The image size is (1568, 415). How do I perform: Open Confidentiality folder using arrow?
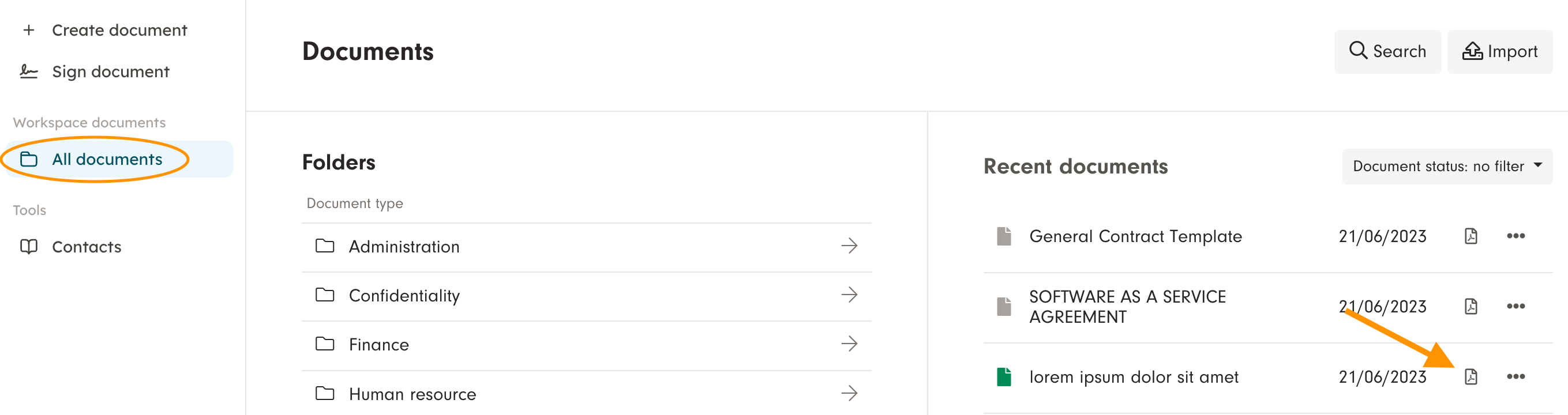pos(849,295)
